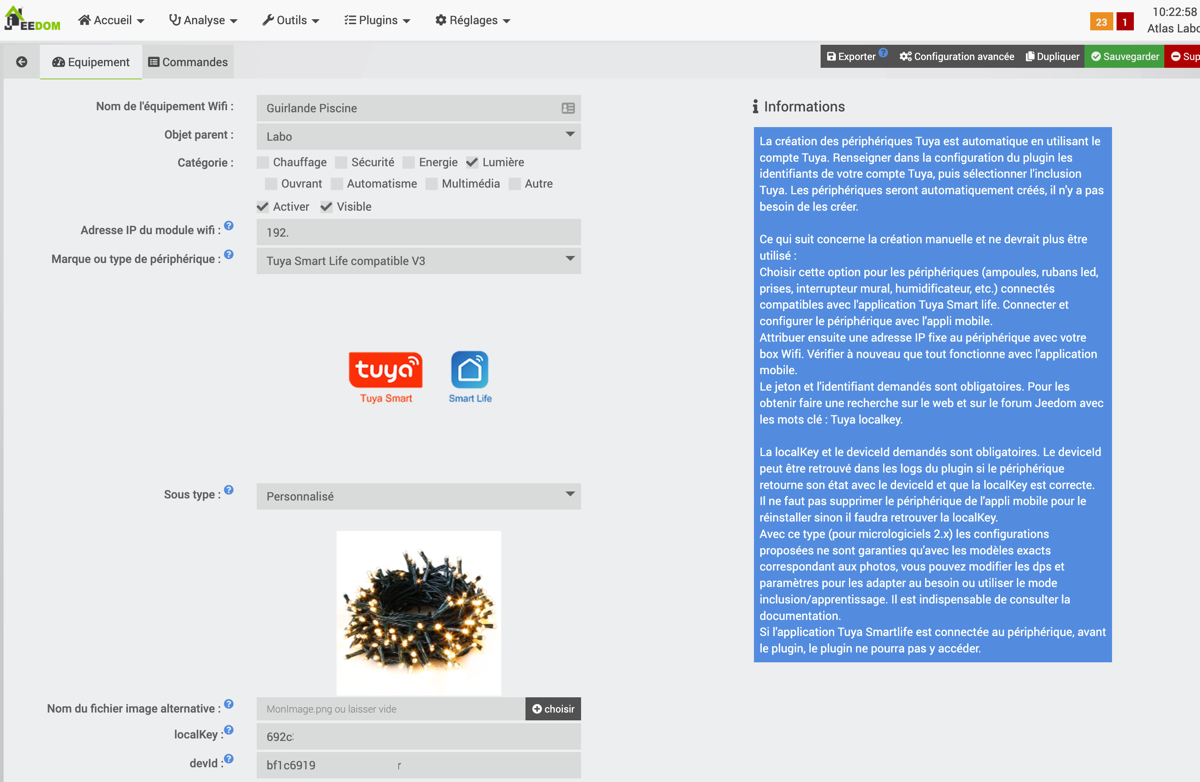This screenshot has height=782, width=1200.
Task: Click the Adresse IP du module wifi field
Action: click(x=418, y=232)
